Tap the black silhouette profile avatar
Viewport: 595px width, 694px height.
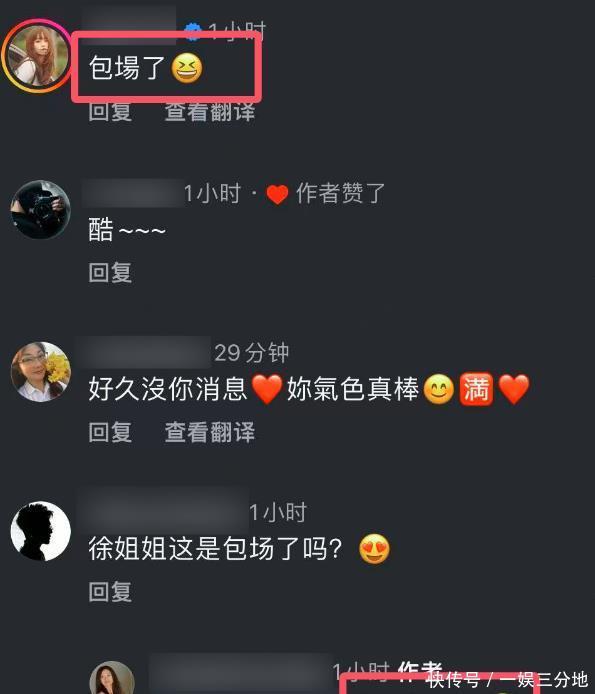(x=40, y=531)
